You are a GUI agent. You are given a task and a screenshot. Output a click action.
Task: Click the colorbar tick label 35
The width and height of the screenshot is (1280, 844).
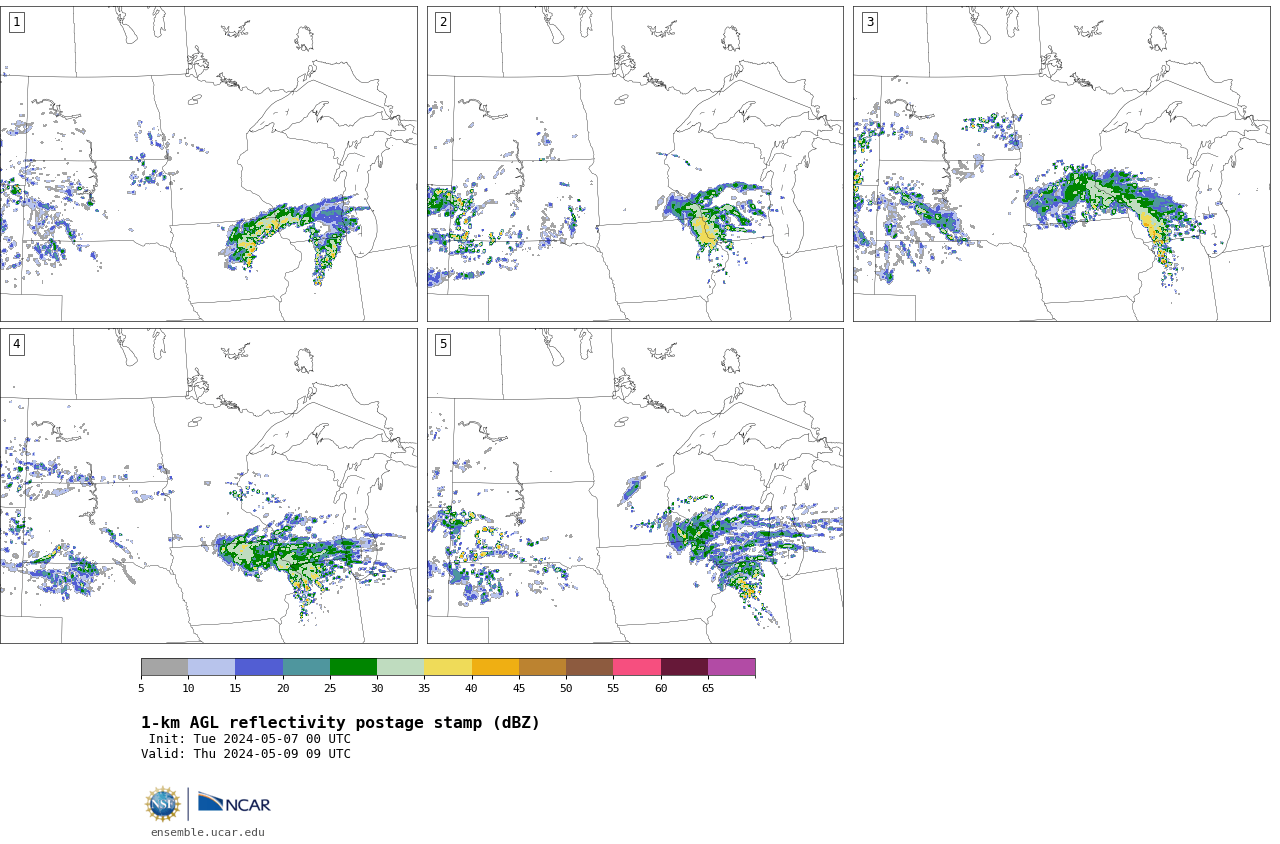click(x=424, y=688)
